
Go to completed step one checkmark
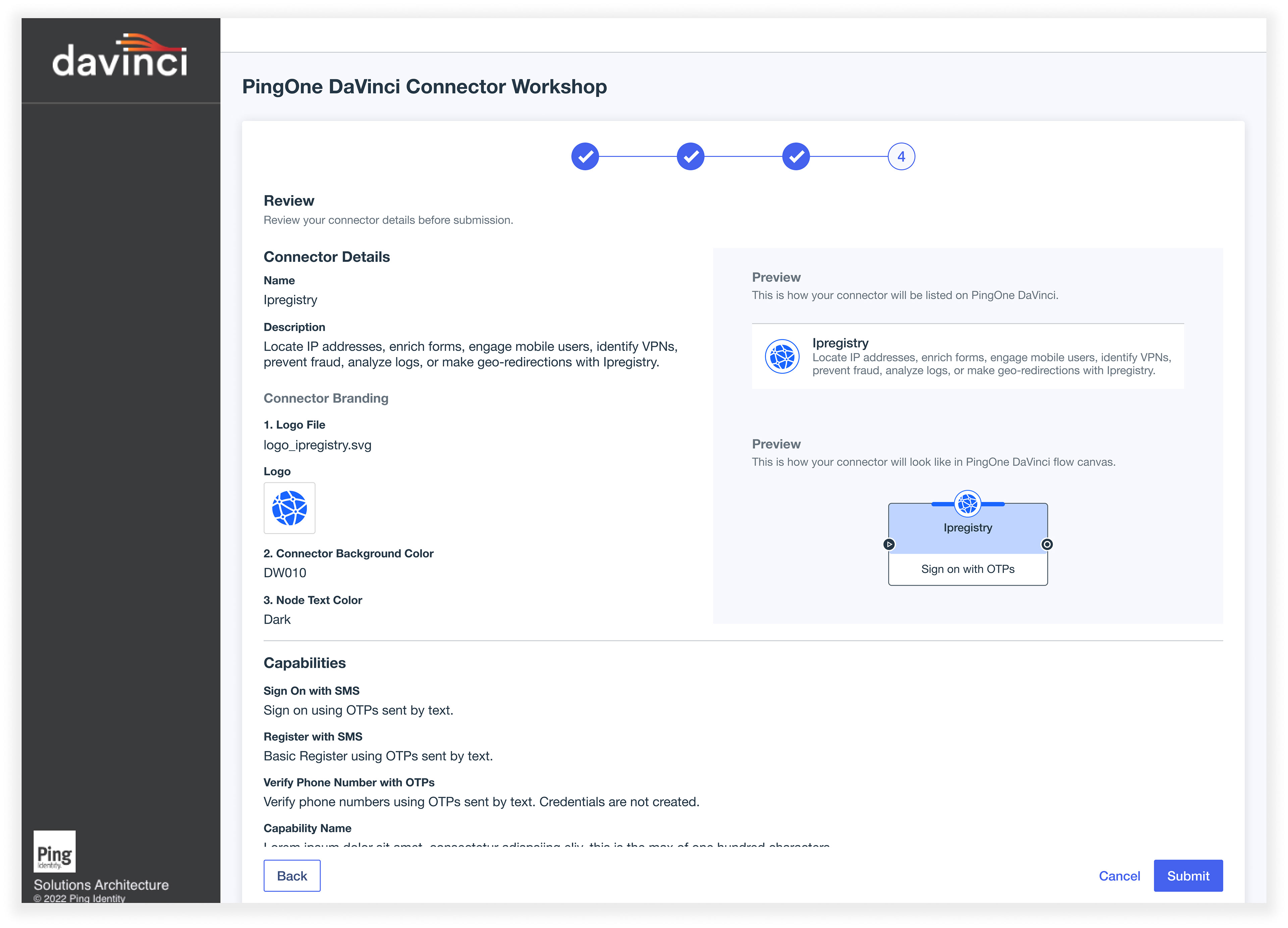(585, 156)
